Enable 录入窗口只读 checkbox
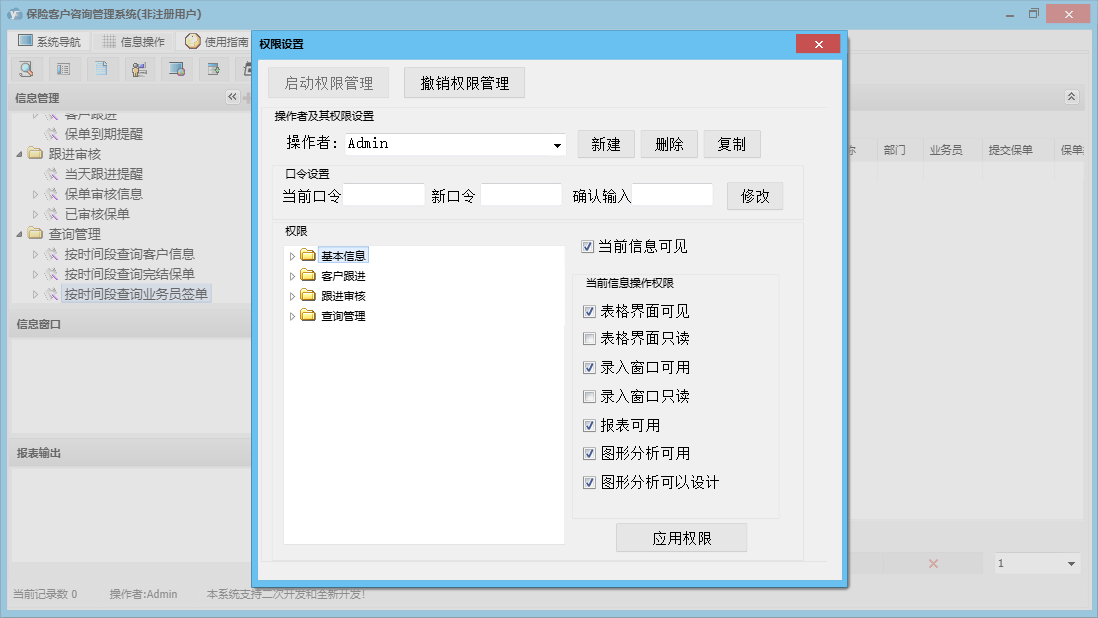 pyautogui.click(x=589, y=397)
